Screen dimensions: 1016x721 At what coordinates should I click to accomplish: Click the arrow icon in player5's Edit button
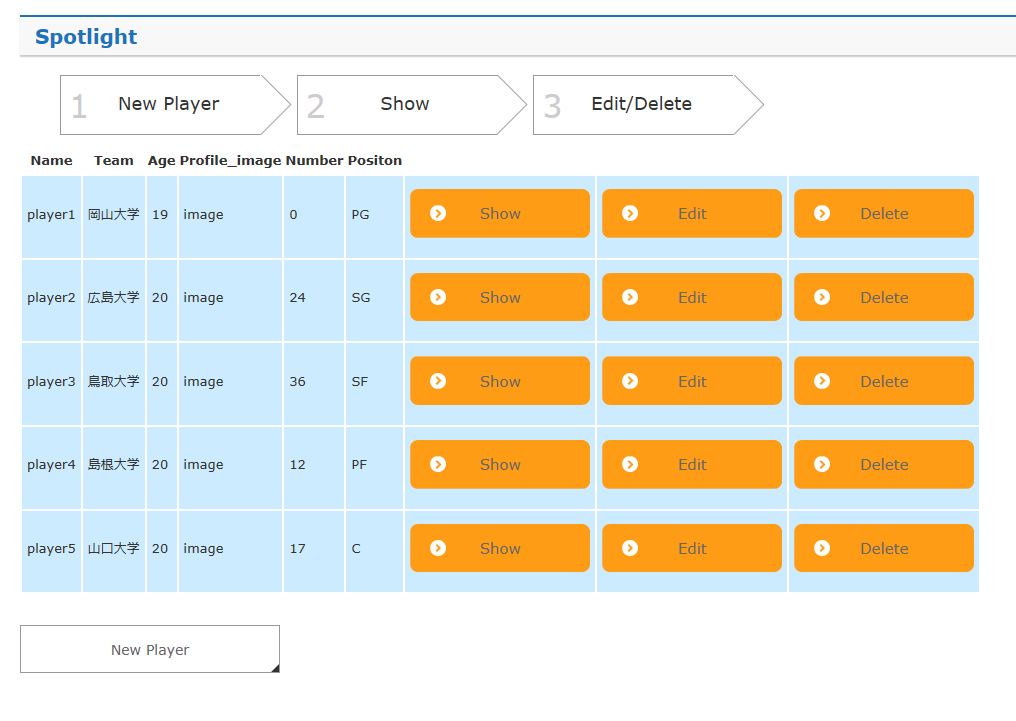point(630,548)
